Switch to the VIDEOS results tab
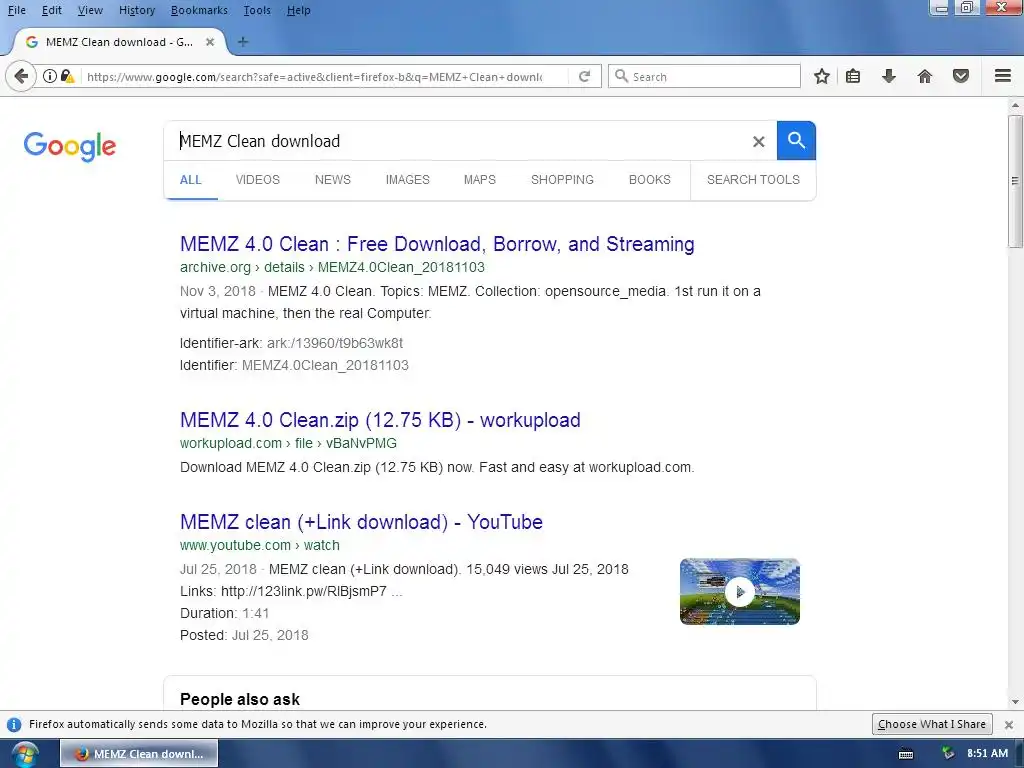The height and width of the screenshot is (768, 1024). [257, 180]
